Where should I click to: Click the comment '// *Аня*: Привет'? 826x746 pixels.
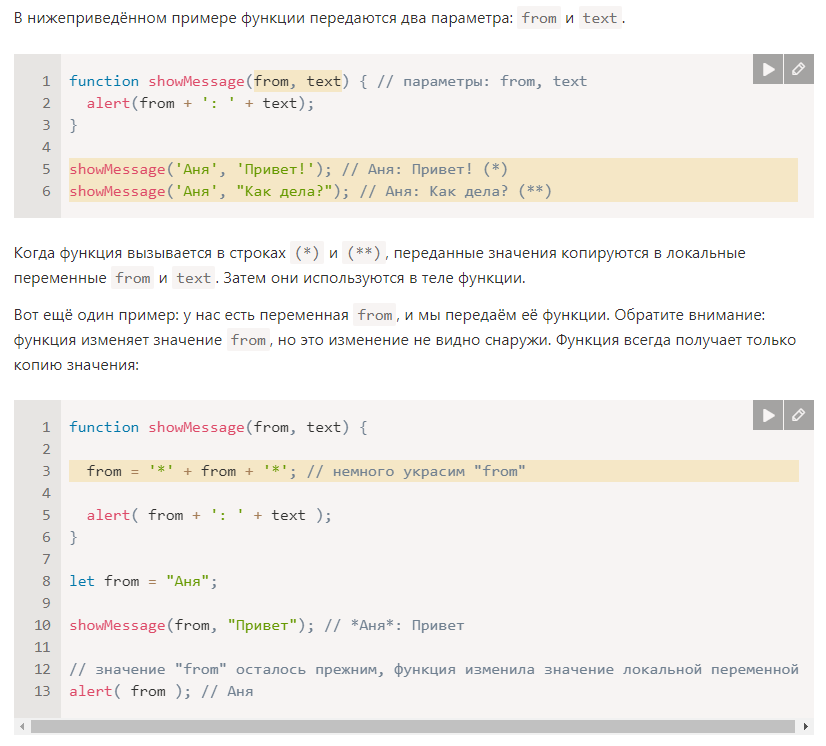(x=395, y=625)
